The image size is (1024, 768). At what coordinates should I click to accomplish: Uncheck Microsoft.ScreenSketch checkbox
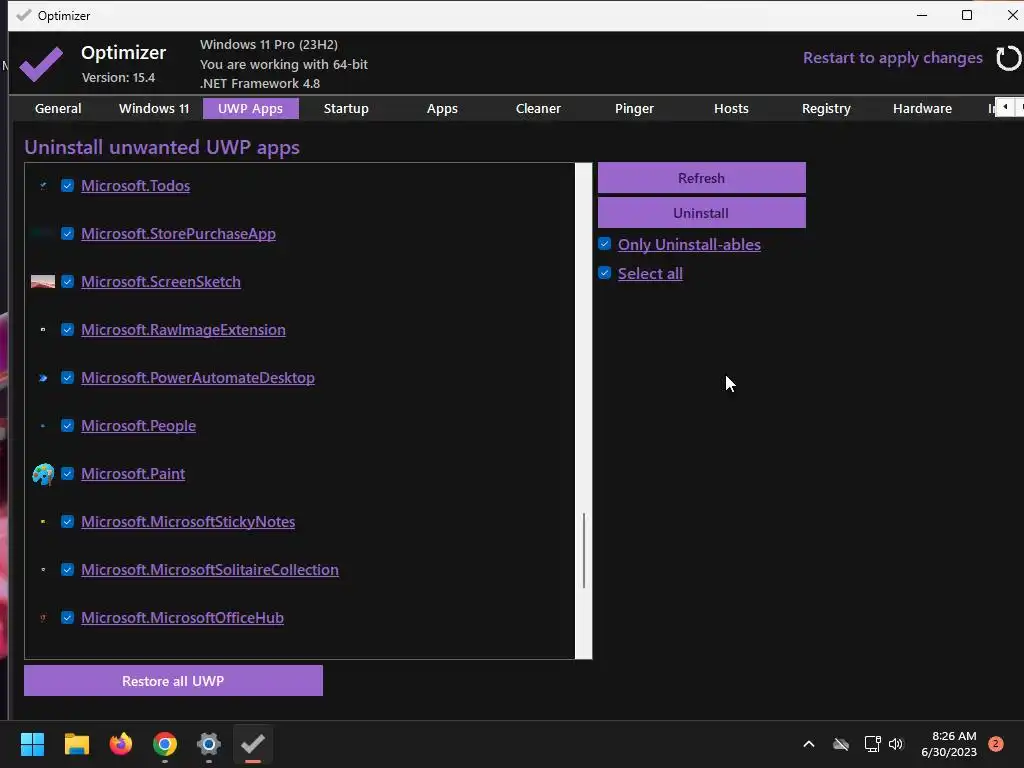click(67, 281)
